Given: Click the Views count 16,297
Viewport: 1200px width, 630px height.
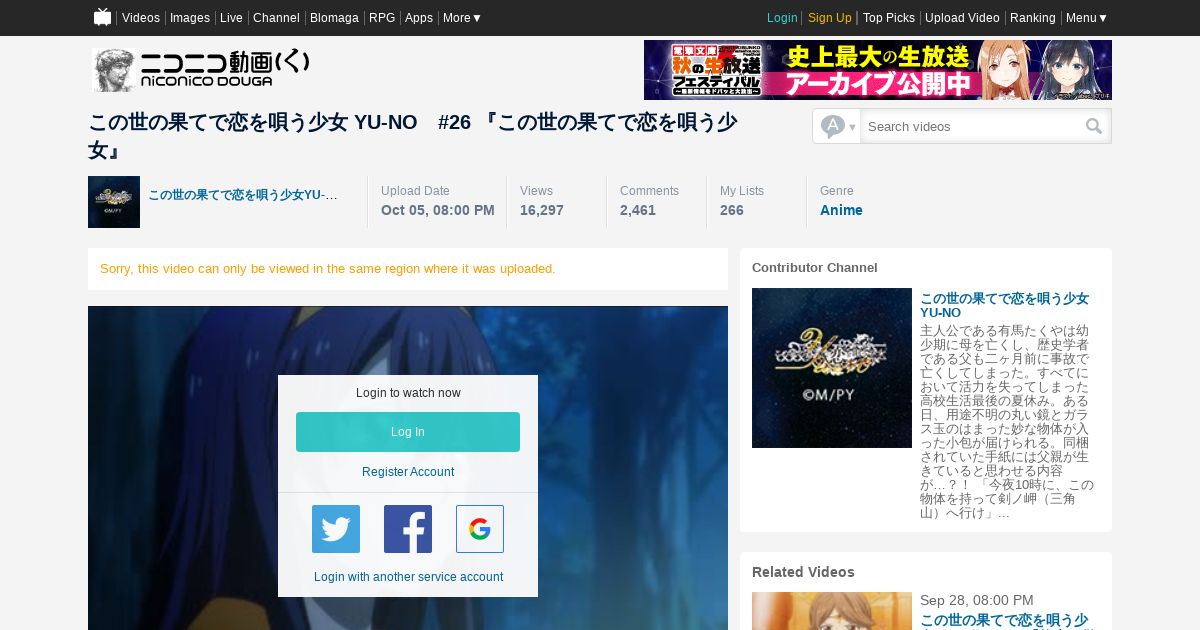Looking at the screenshot, I should (542, 210).
